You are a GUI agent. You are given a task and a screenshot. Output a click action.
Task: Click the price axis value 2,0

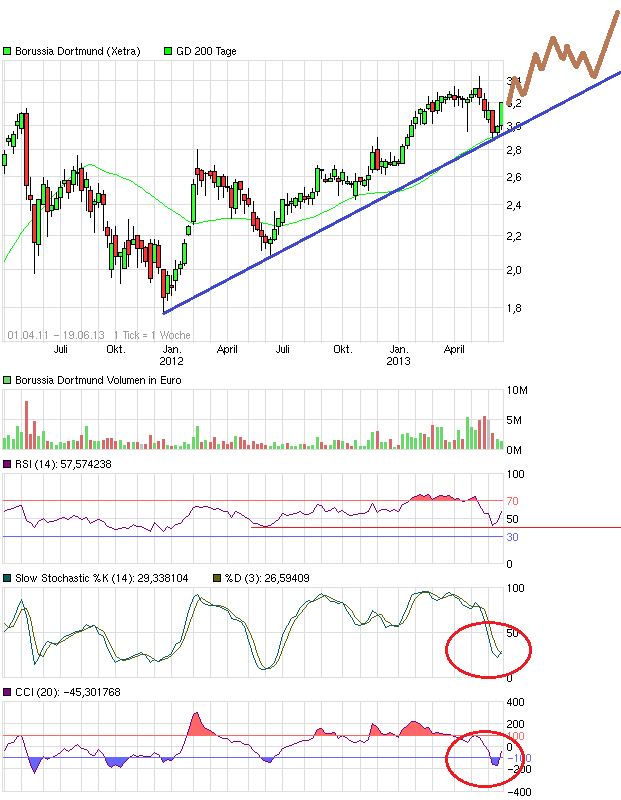pos(514,270)
